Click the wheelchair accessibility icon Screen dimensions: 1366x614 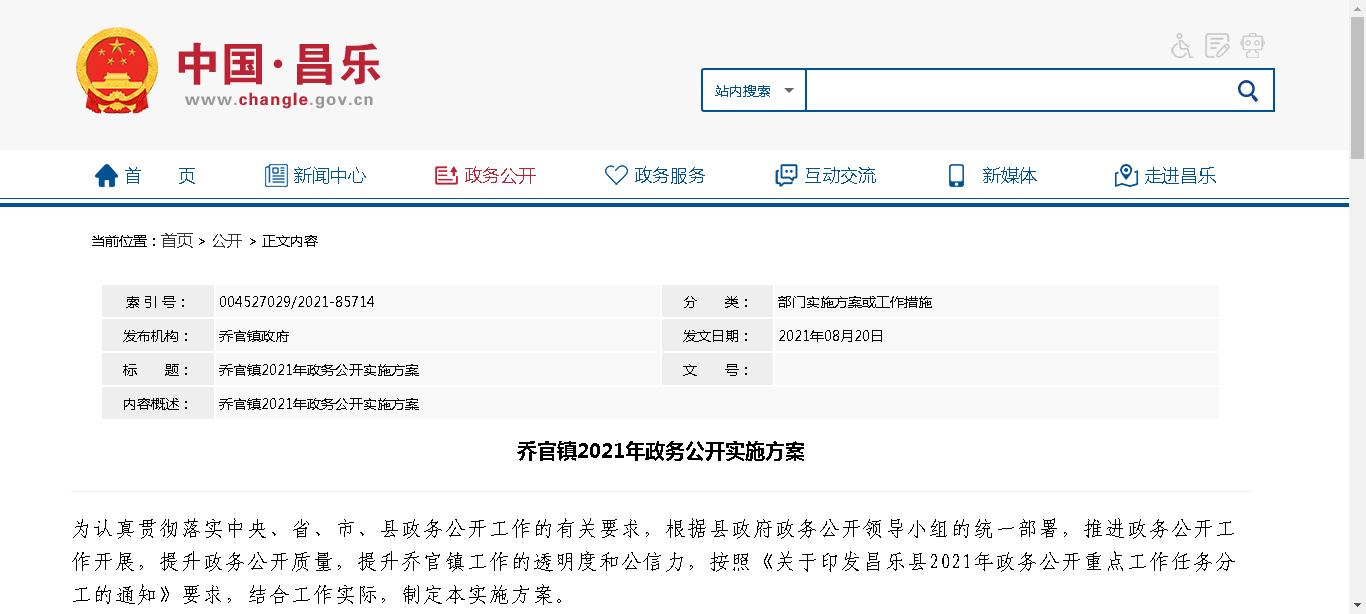click(1182, 46)
